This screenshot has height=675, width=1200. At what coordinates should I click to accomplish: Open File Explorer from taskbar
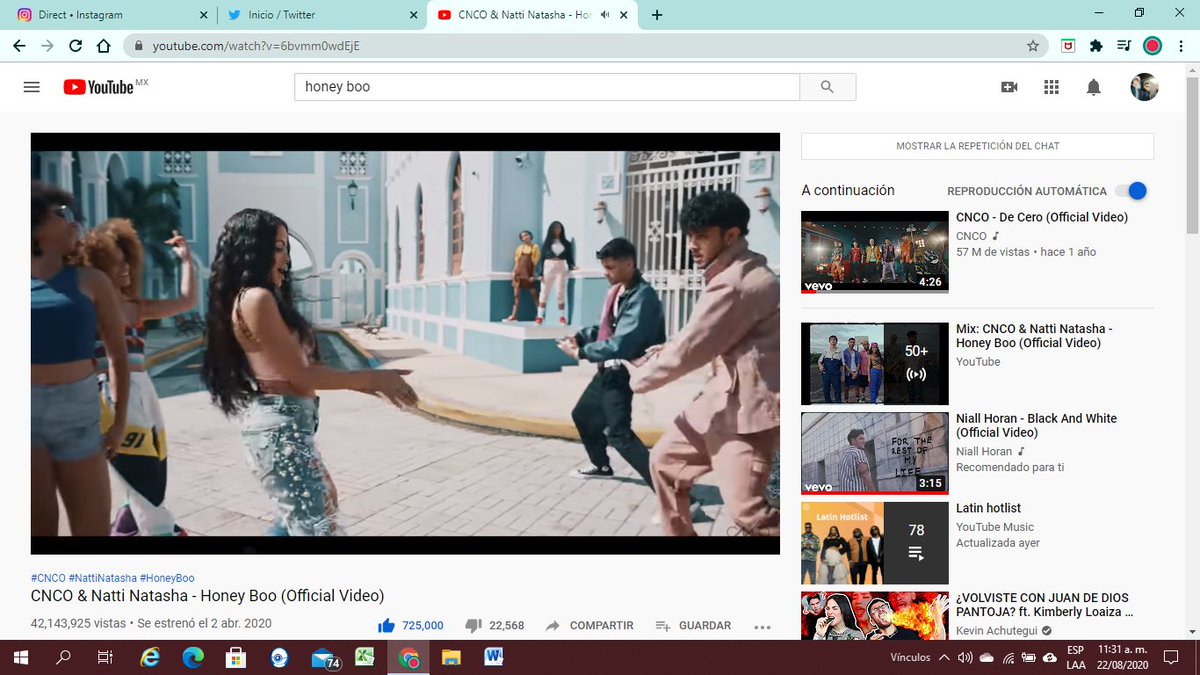451,658
